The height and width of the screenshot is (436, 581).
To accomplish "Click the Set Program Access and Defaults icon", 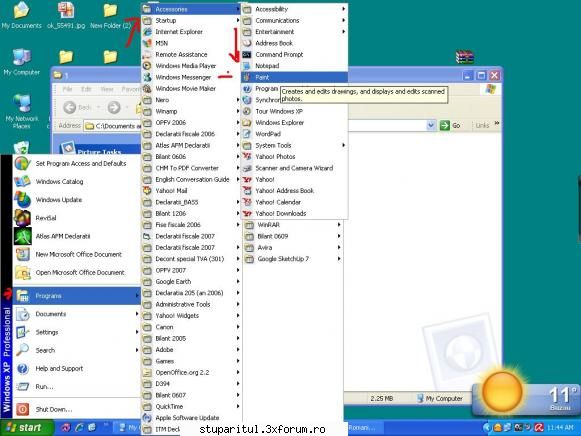I will 22,163.
